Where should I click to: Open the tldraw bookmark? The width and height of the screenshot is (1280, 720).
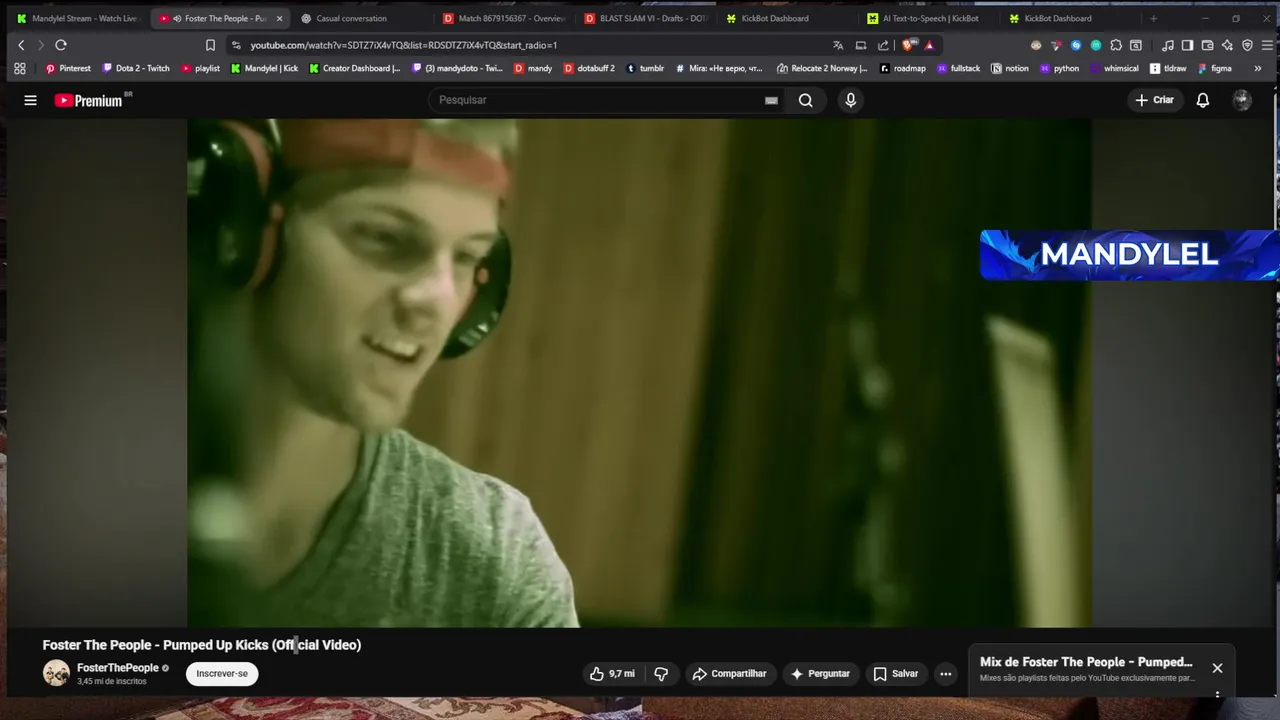[1168, 68]
